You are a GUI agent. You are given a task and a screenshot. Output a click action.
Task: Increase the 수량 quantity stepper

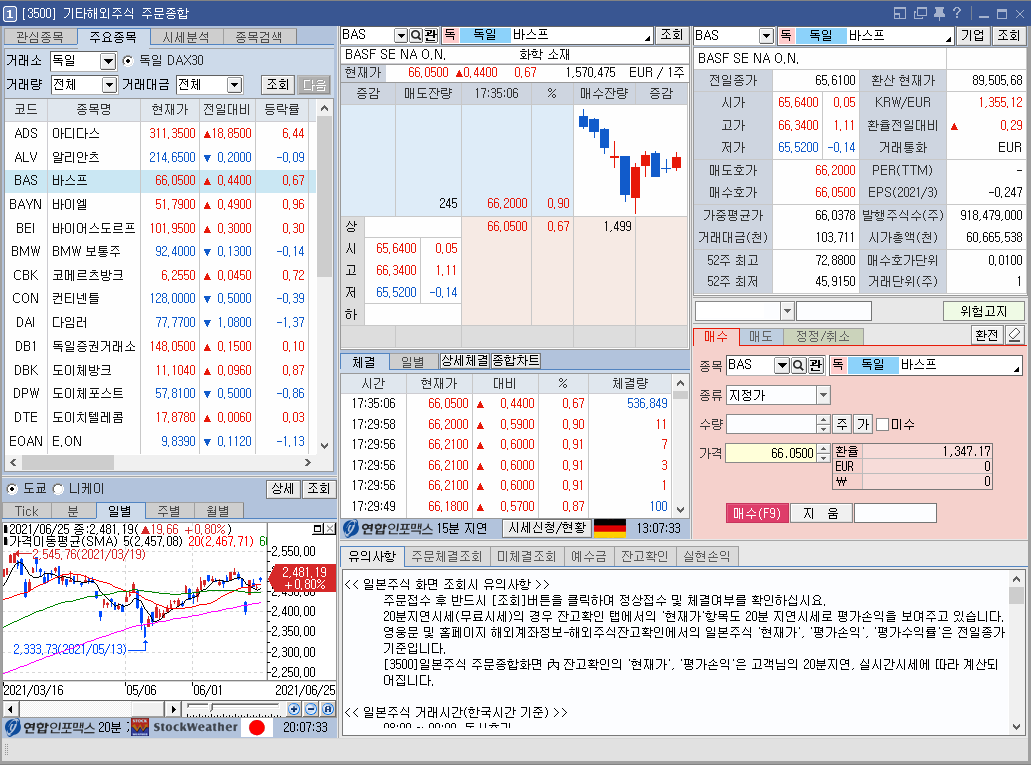click(823, 420)
